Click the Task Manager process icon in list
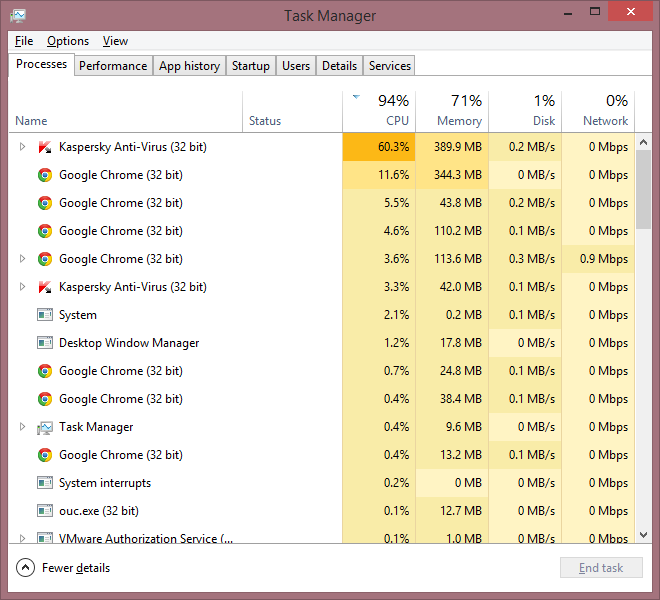 (x=44, y=427)
